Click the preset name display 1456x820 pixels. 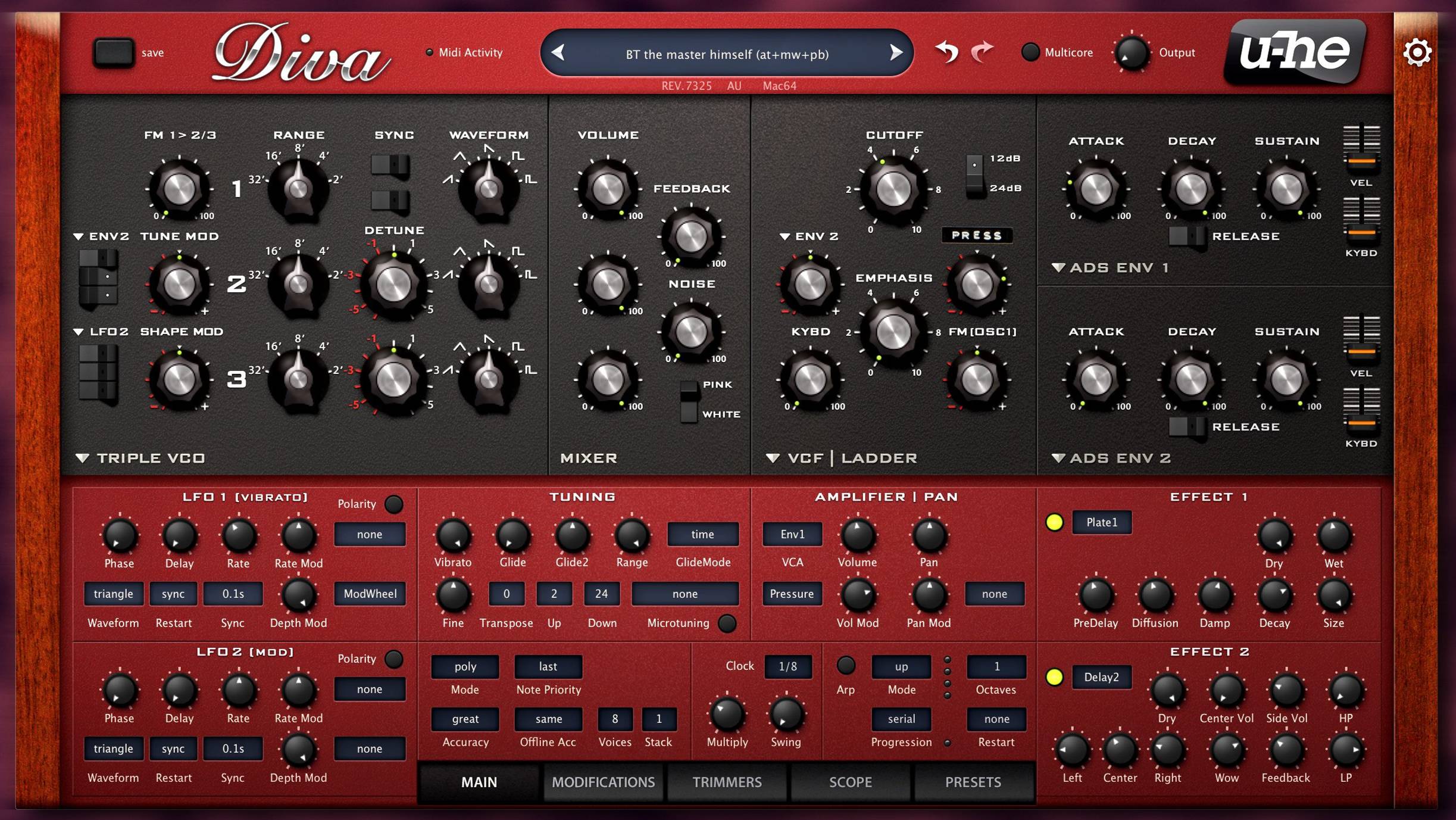[727, 54]
